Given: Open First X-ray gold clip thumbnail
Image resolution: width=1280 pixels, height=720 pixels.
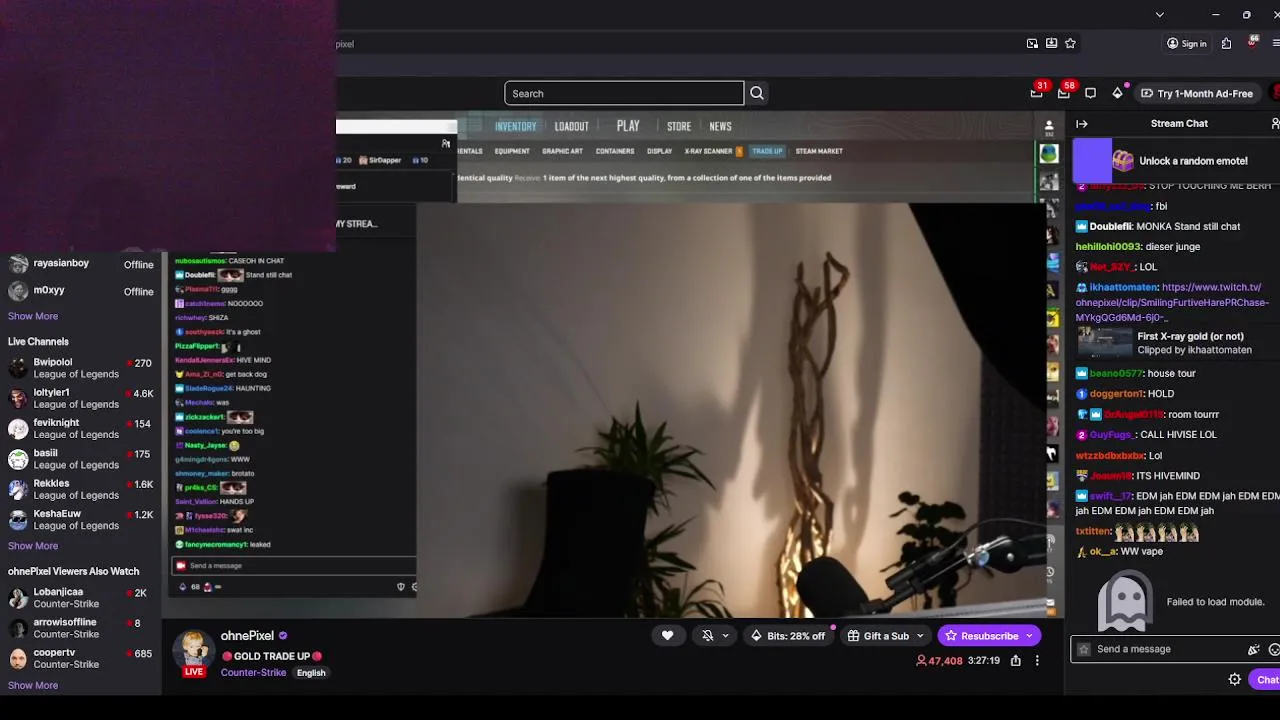Looking at the screenshot, I should point(1104,343).
